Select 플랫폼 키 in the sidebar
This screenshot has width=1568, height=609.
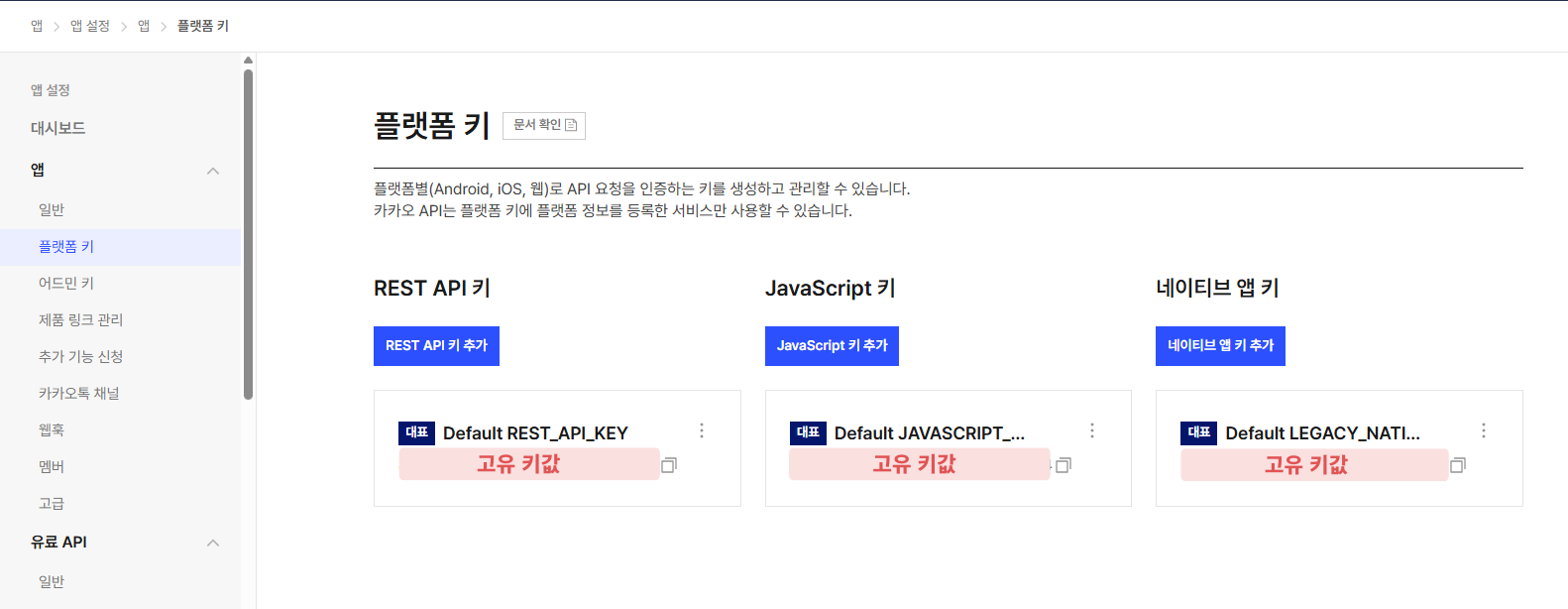[66, 247]
